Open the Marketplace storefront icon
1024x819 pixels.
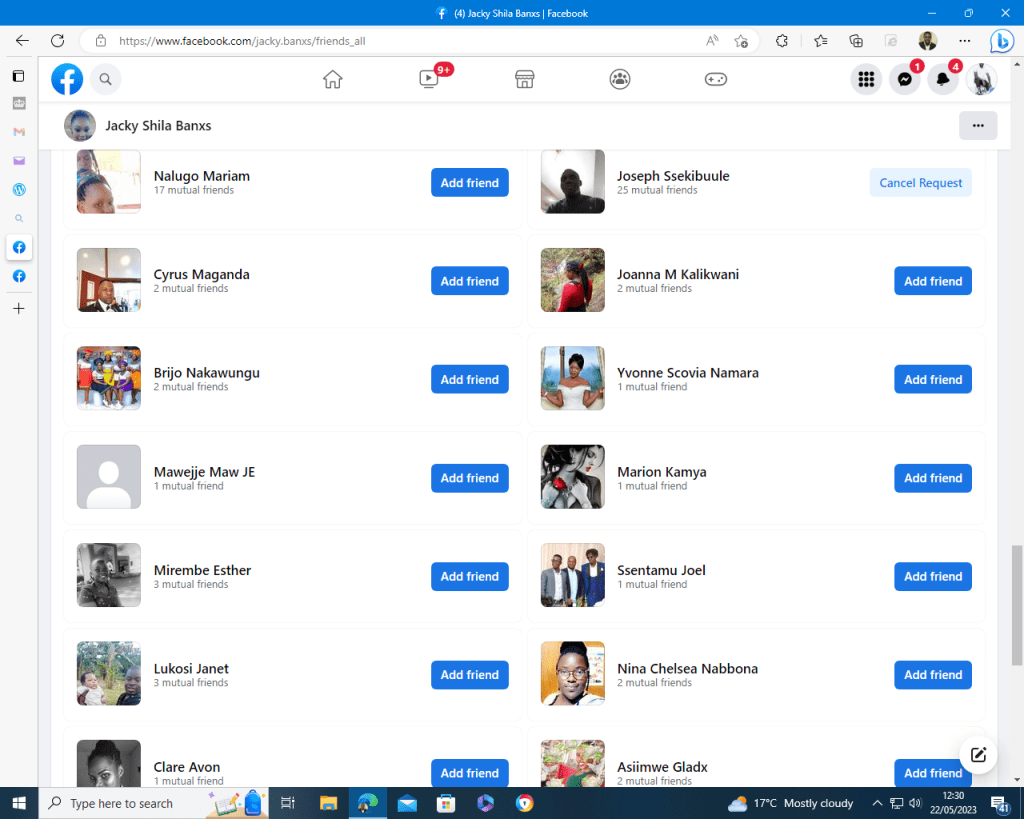tap(524, 79)
